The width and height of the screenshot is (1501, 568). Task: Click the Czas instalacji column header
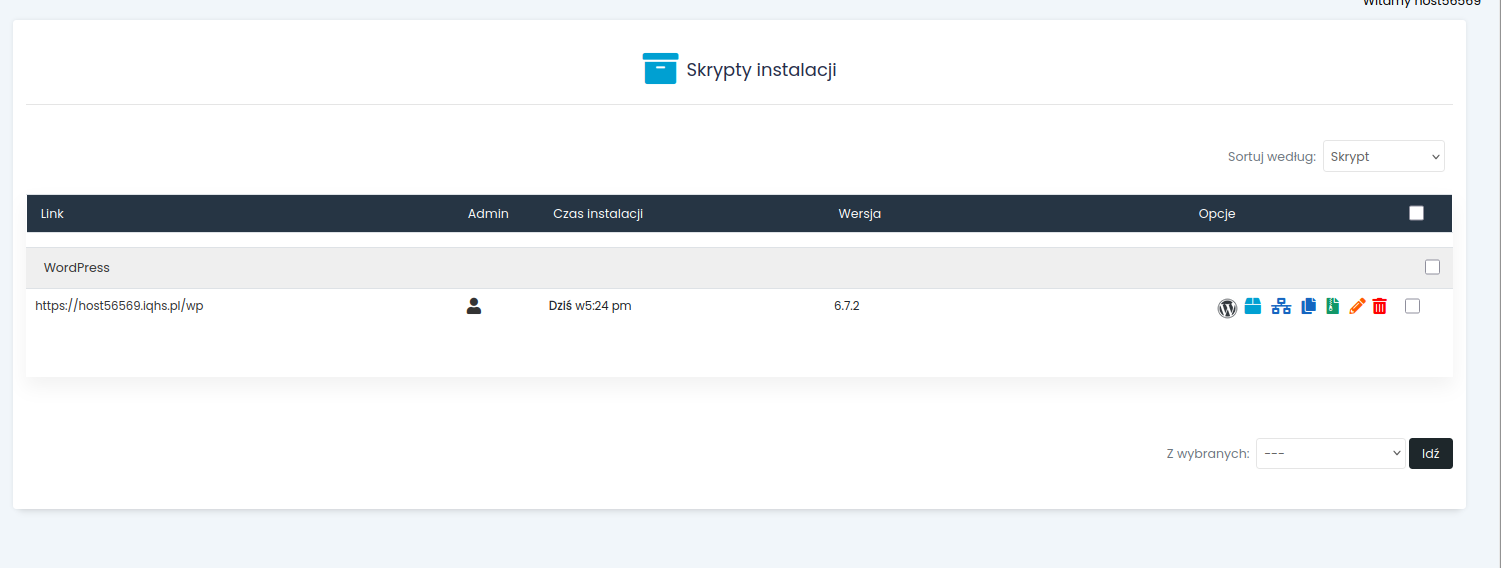pyautogui.click(x=597, y=214)
